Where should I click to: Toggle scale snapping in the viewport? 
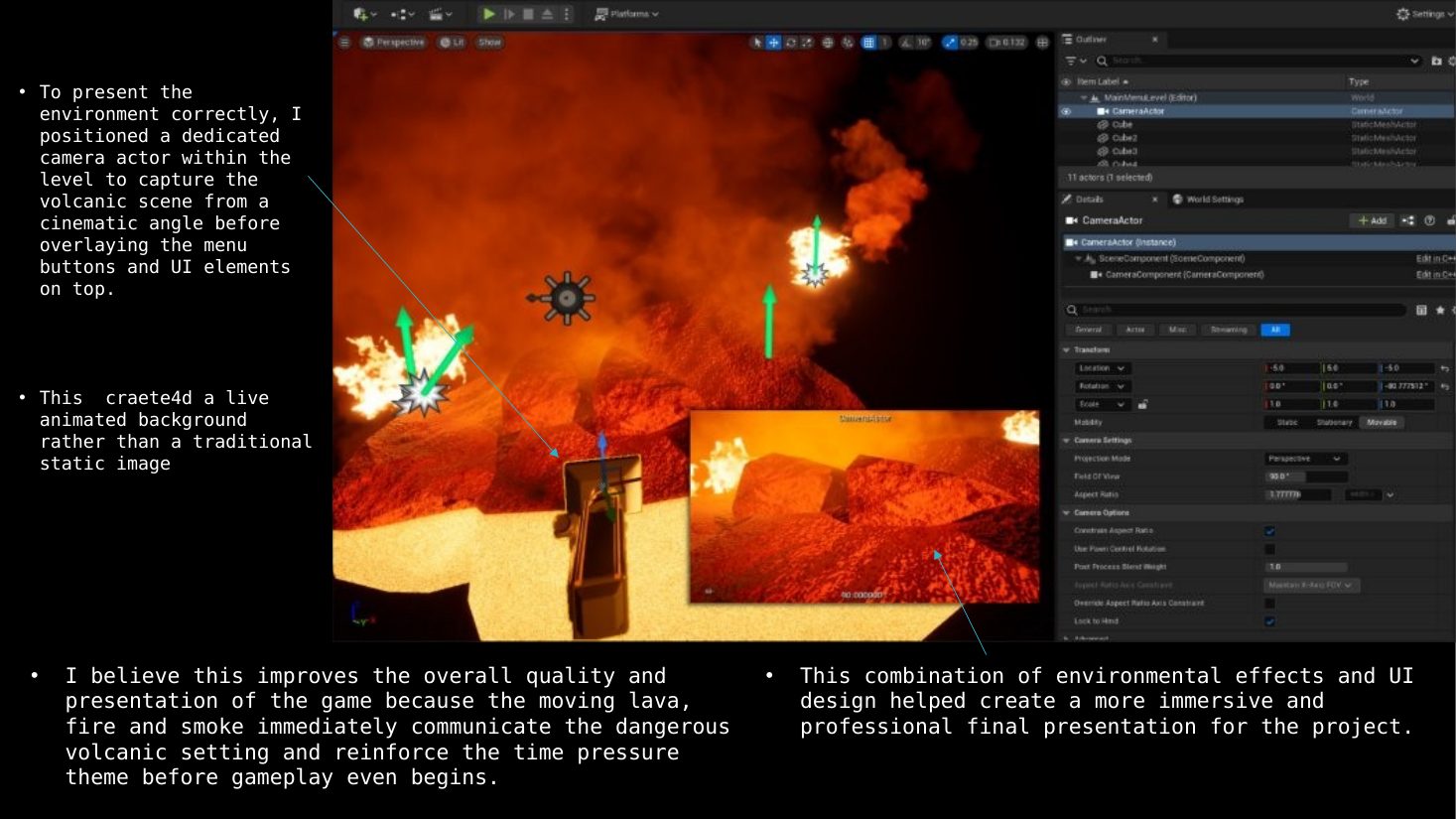(x=950, y=43)
